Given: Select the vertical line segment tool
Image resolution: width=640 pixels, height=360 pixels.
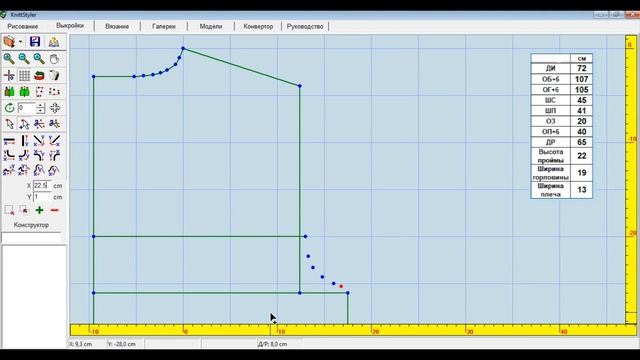Looking at the screenshot, I should (24, 141).
